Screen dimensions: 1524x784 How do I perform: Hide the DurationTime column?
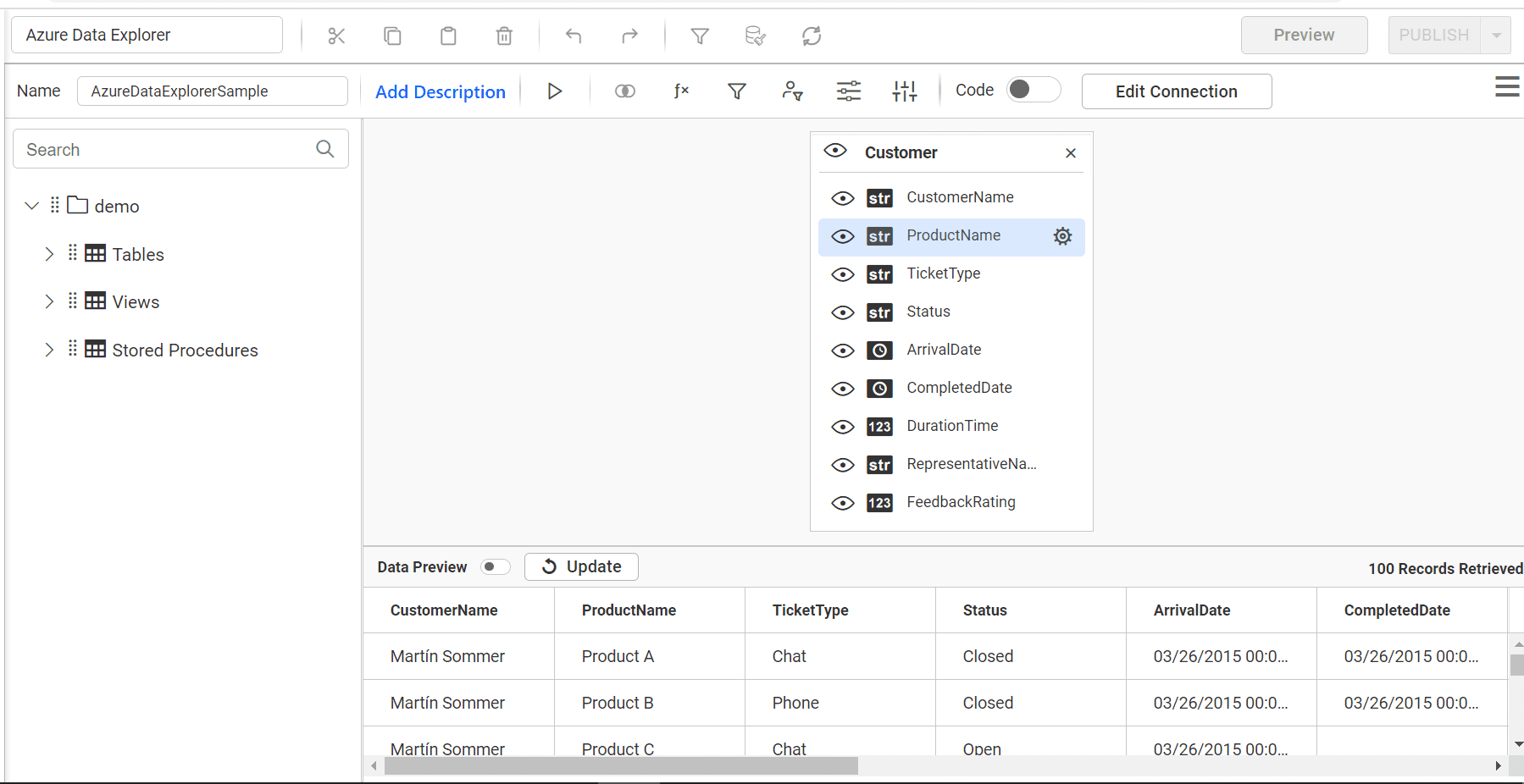[x=843, y=427]
